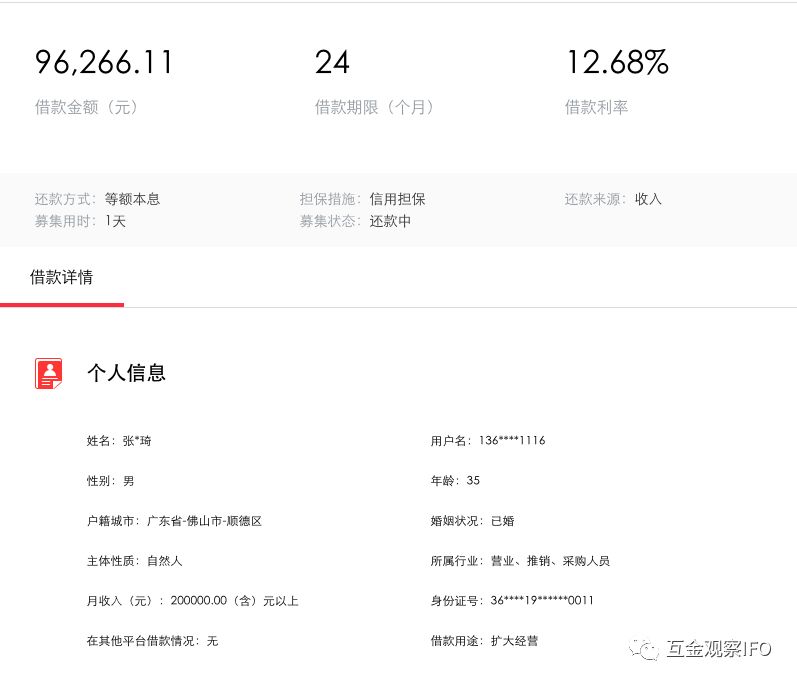Select the 还款方式 等额本息 text
Screen dimensions: 797x683
97,199
